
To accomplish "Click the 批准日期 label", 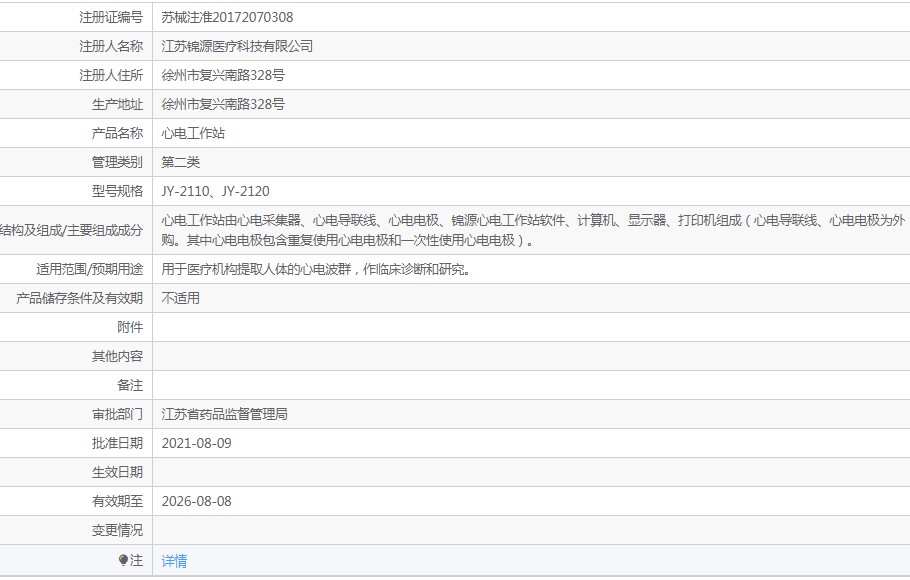I will point(117,444).
